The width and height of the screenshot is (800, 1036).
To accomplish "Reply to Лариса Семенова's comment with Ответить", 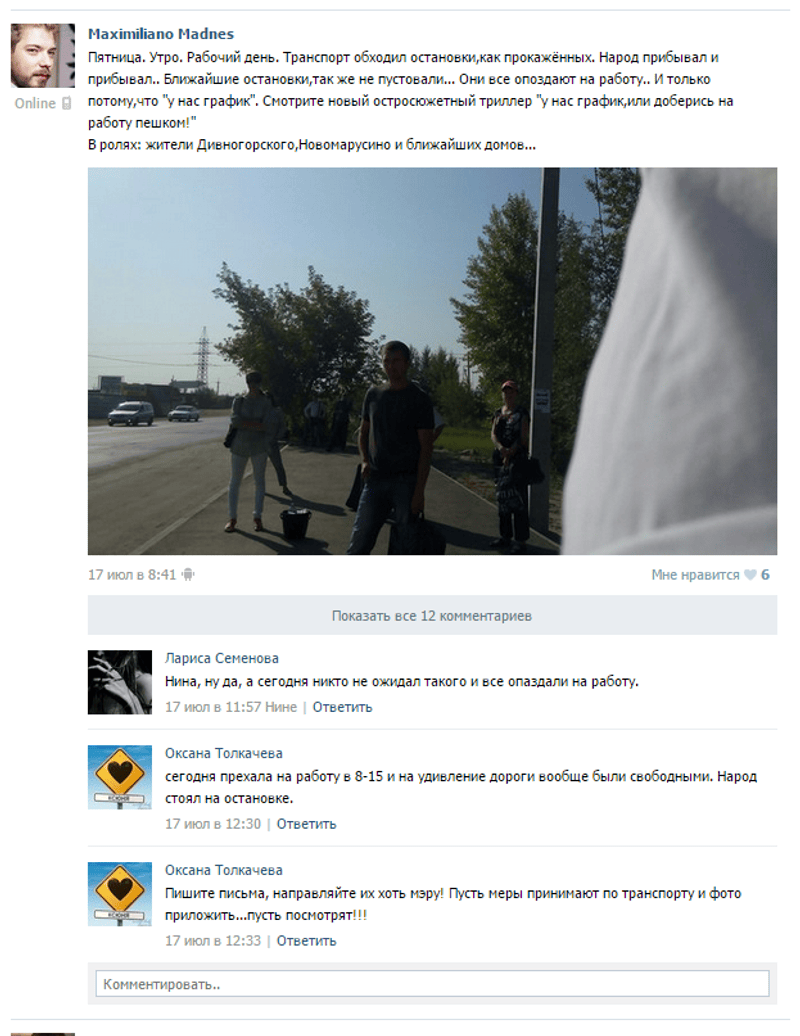I will [342, 707].
